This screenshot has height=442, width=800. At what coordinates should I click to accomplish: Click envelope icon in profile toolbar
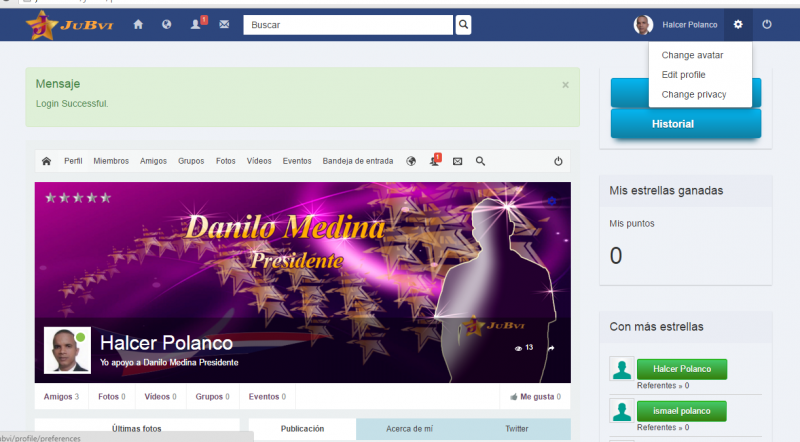click(x=458, y=161)
